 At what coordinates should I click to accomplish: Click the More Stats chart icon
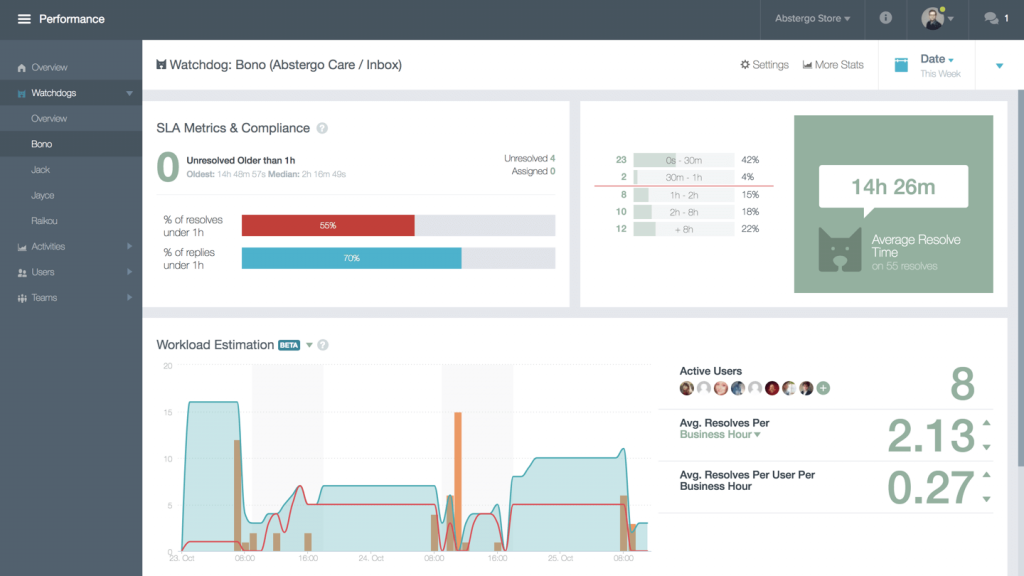tap(807, 65)
